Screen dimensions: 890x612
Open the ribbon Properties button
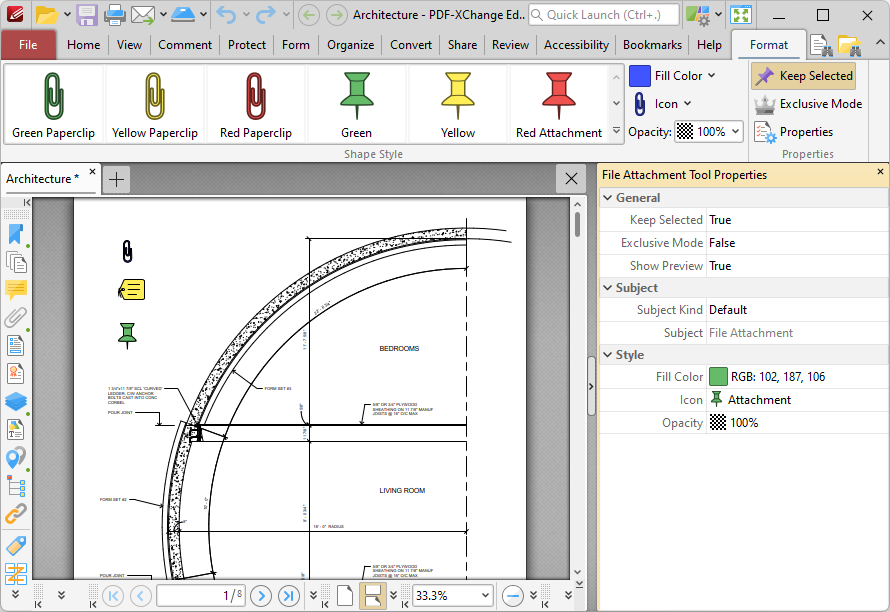pos(794,132)
